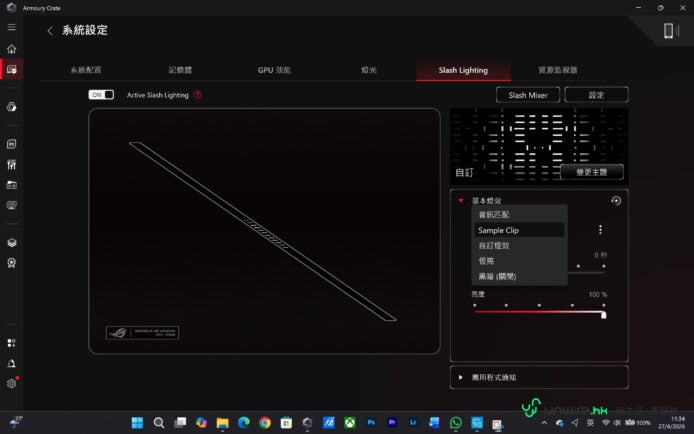694x434 pixels.
Task: Choose Sample Clip from the effect dropdown
Action: click(x=519, y=230)
